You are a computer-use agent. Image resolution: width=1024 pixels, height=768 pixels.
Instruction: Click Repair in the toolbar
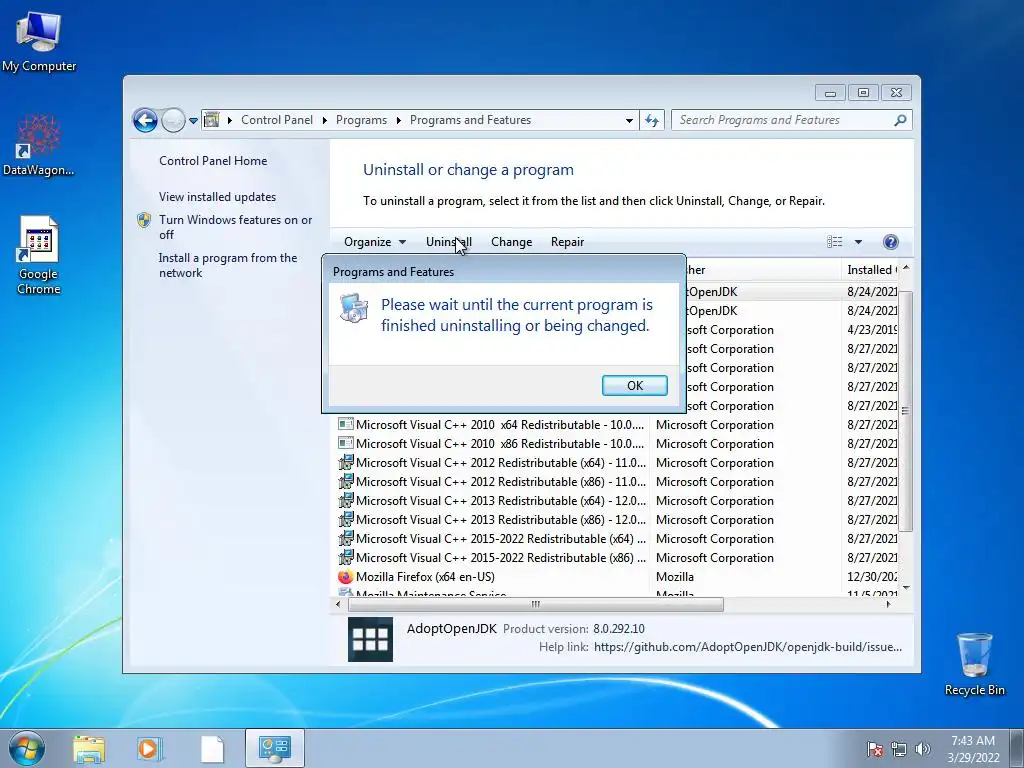(x=568, y=242)
